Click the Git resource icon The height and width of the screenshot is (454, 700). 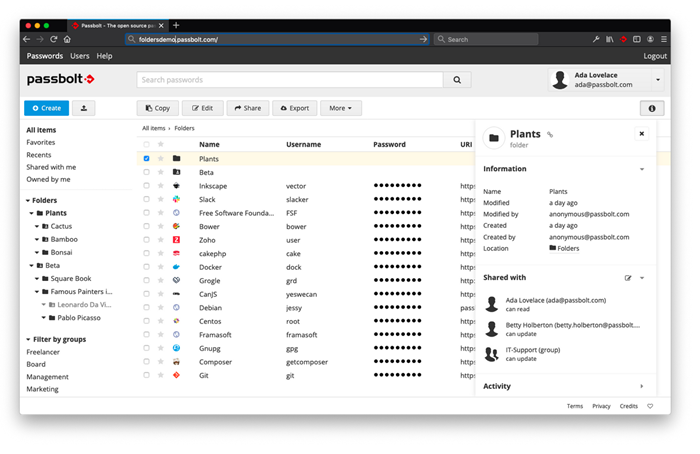pyautogui.click(x=176, y=375)
